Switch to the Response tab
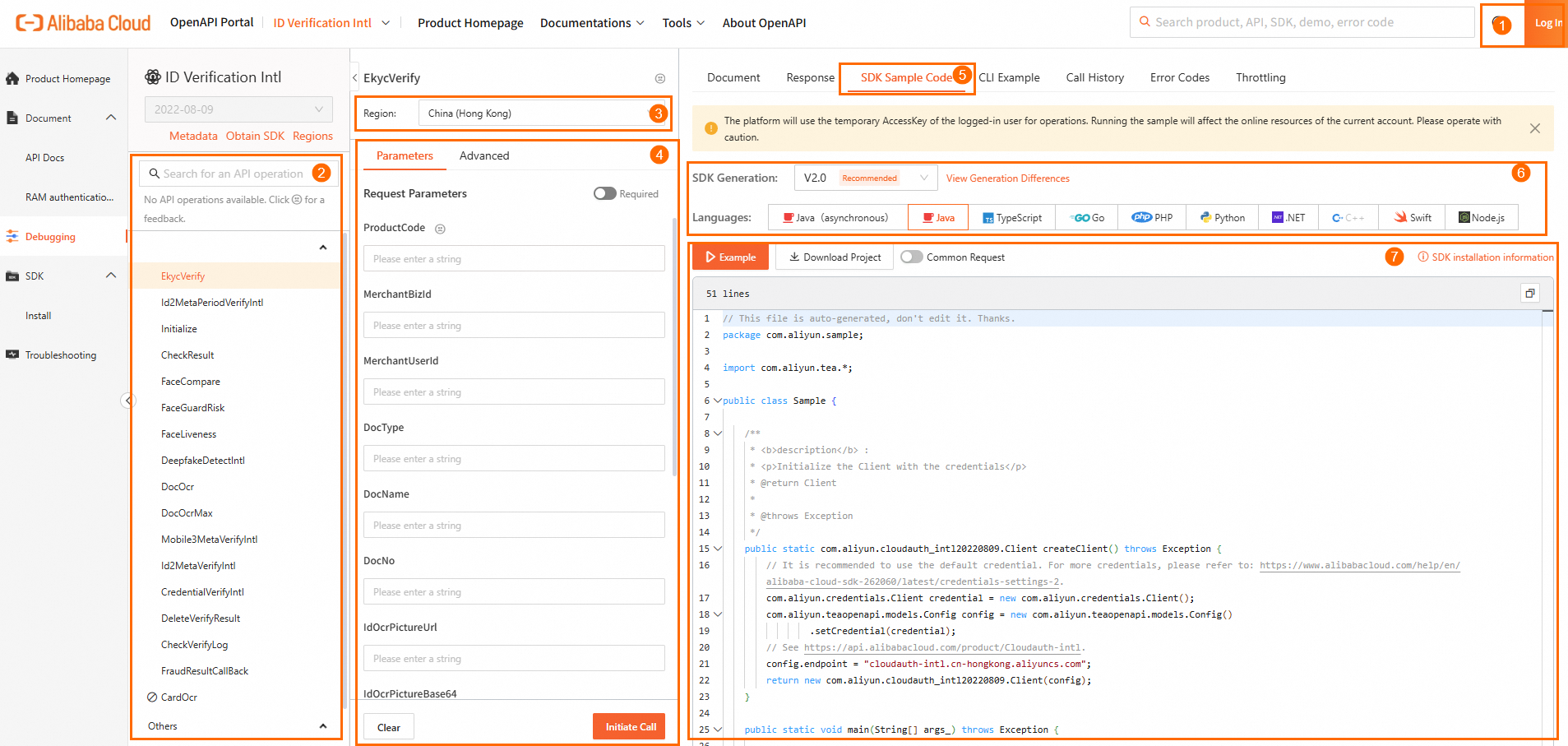This screenshot has height=746, width=1568. [810, 77]
